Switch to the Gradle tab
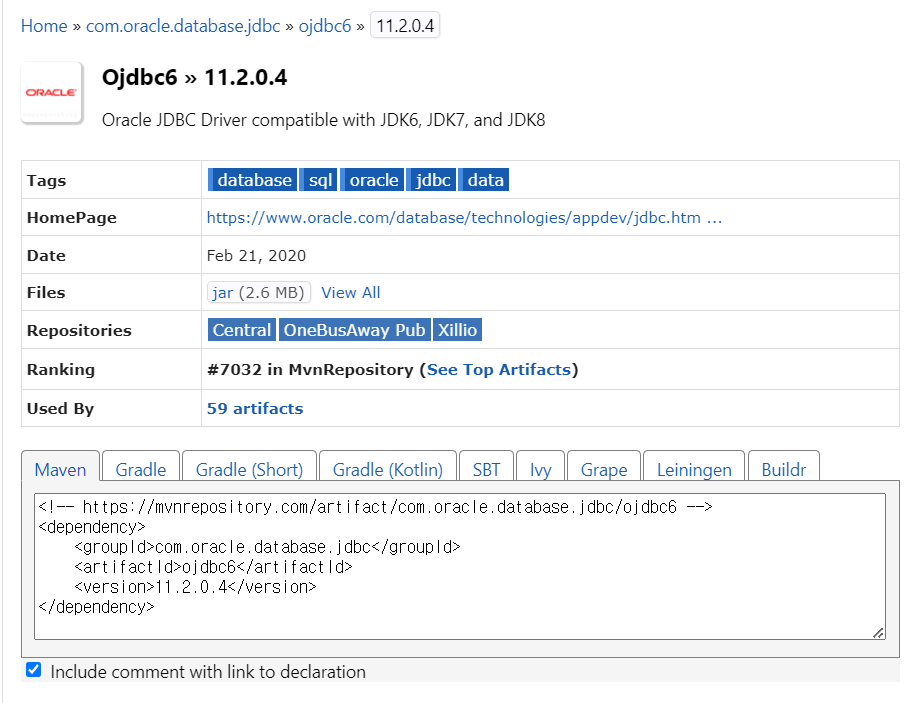 click(x=141, y=466)
